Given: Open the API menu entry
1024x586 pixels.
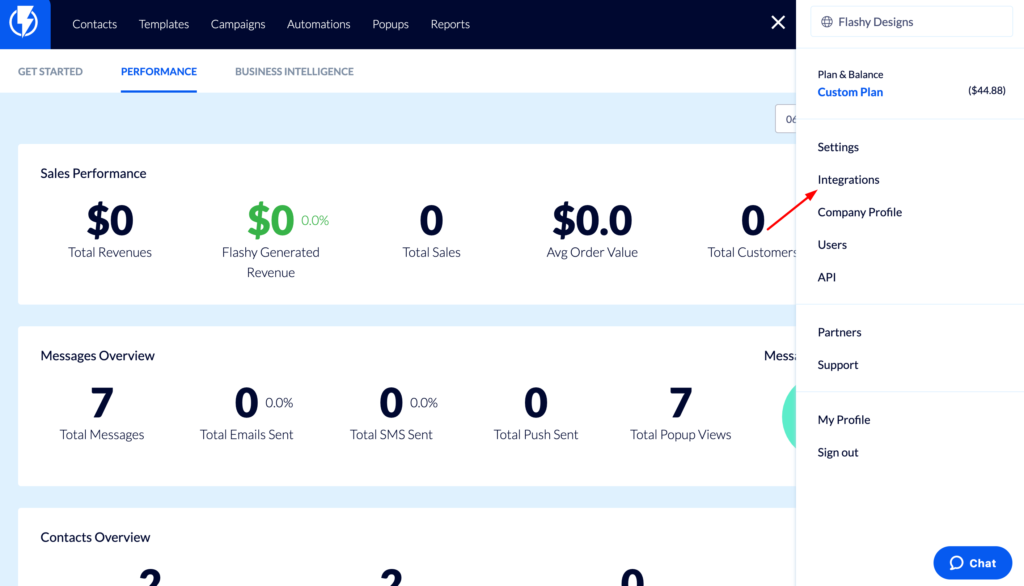Looking at the screenshot, I should (827, 277).
